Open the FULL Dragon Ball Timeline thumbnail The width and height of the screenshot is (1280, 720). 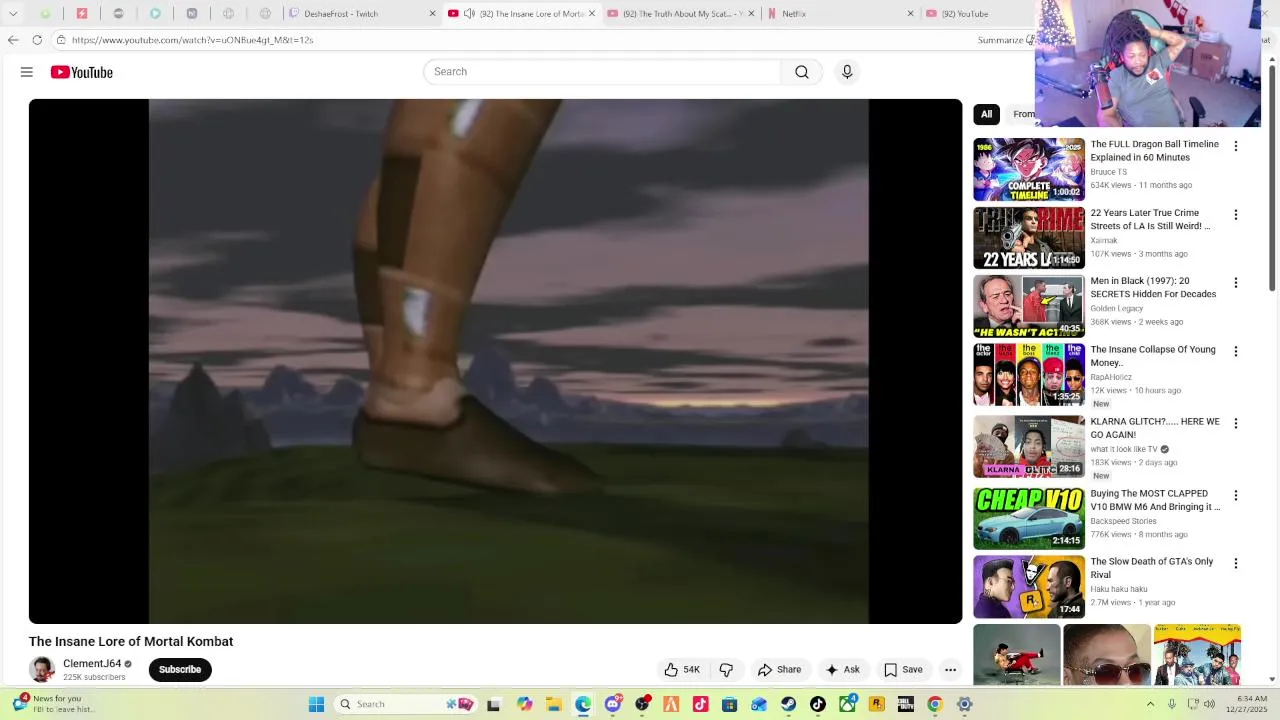pos(1029,170)
